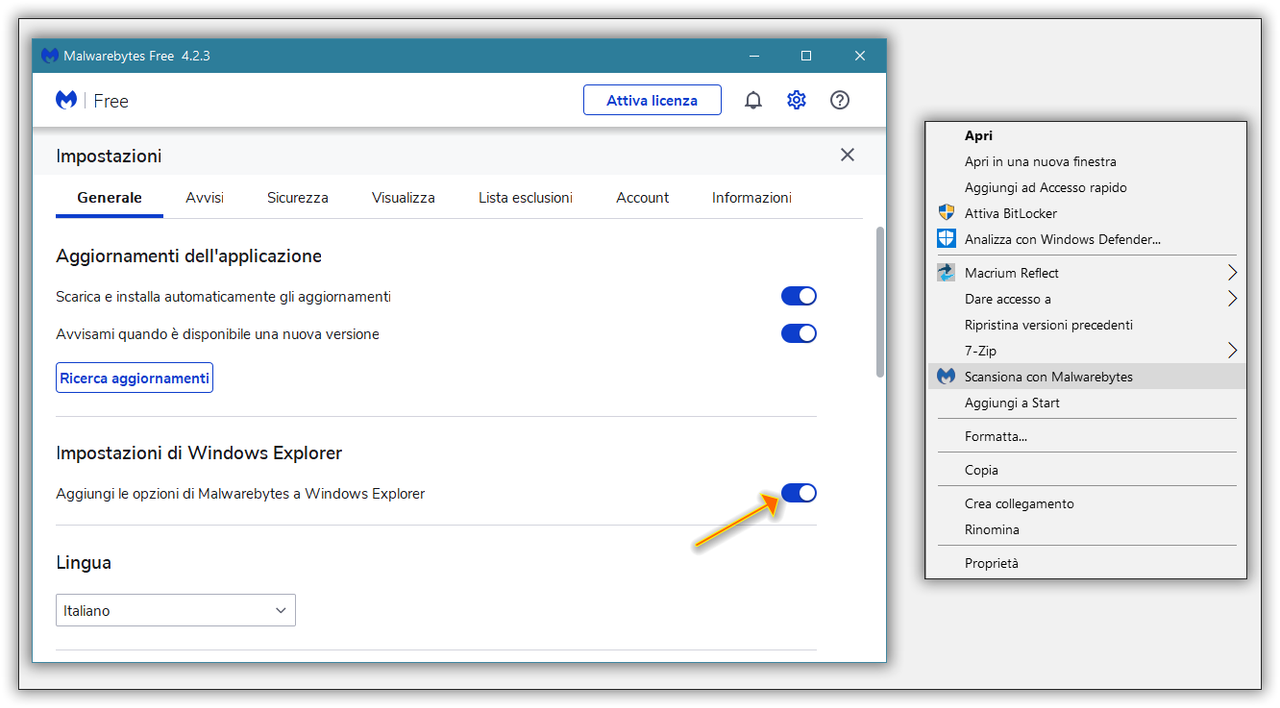Open the Lingua dropdown showing Italiano
Viewport: 1280px width, 708px height.
tap(176, 610)
